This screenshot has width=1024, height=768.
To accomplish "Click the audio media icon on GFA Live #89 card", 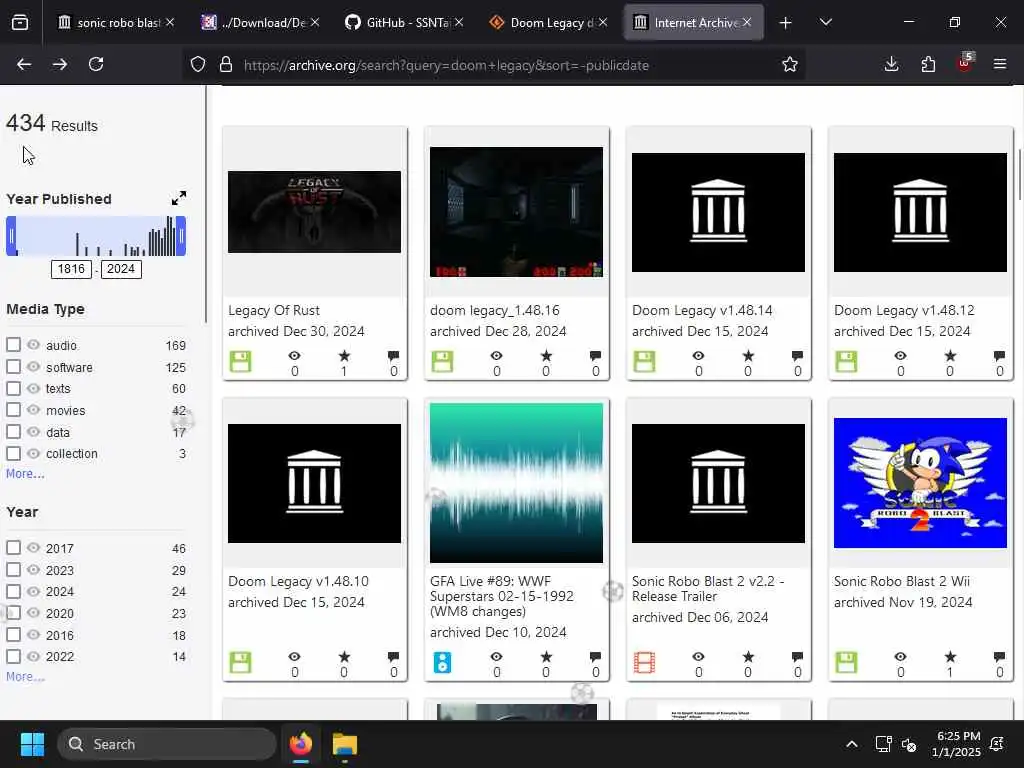I will pos(442,662).
